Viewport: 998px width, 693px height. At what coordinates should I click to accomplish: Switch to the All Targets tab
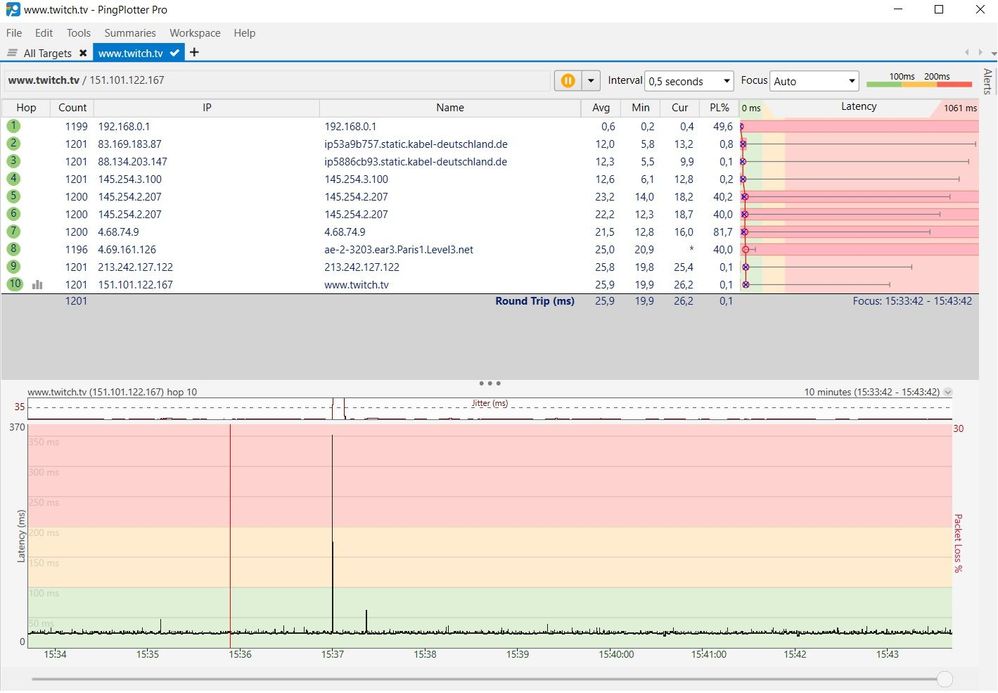(x=48, y=53)
